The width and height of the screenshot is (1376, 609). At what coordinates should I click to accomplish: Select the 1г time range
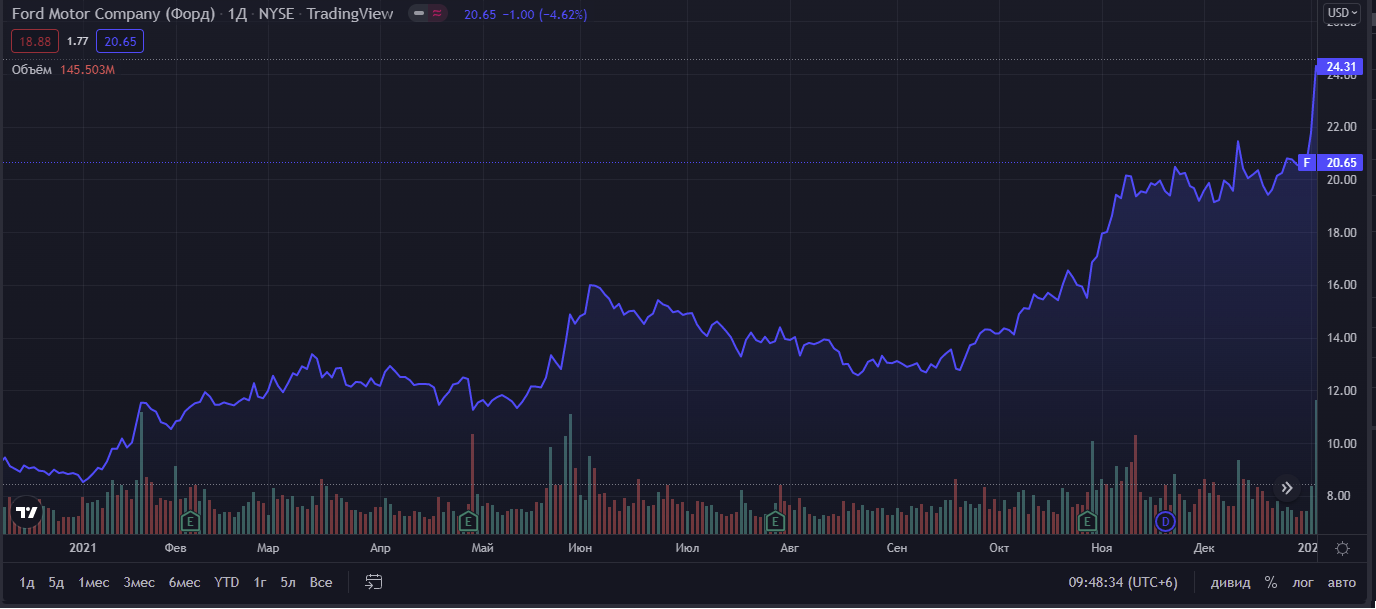(260, 582)
